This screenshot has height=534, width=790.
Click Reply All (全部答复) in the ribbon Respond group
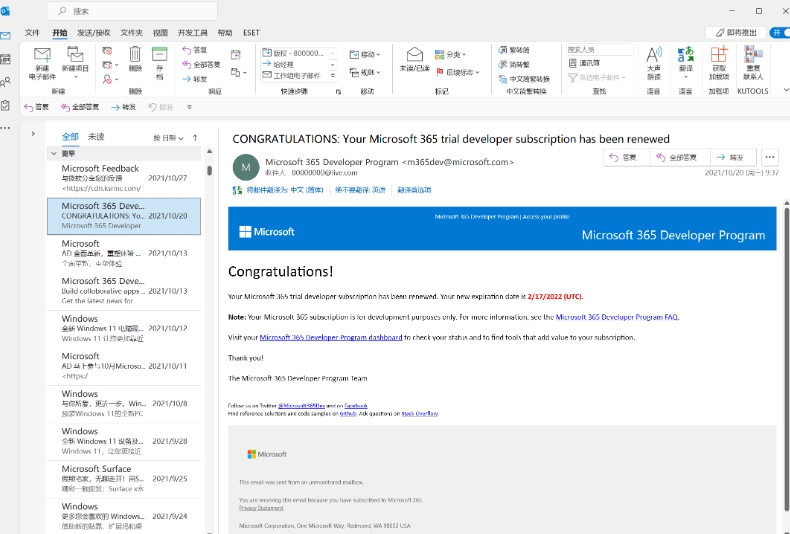pyautogui.click(x=201, y=64)
